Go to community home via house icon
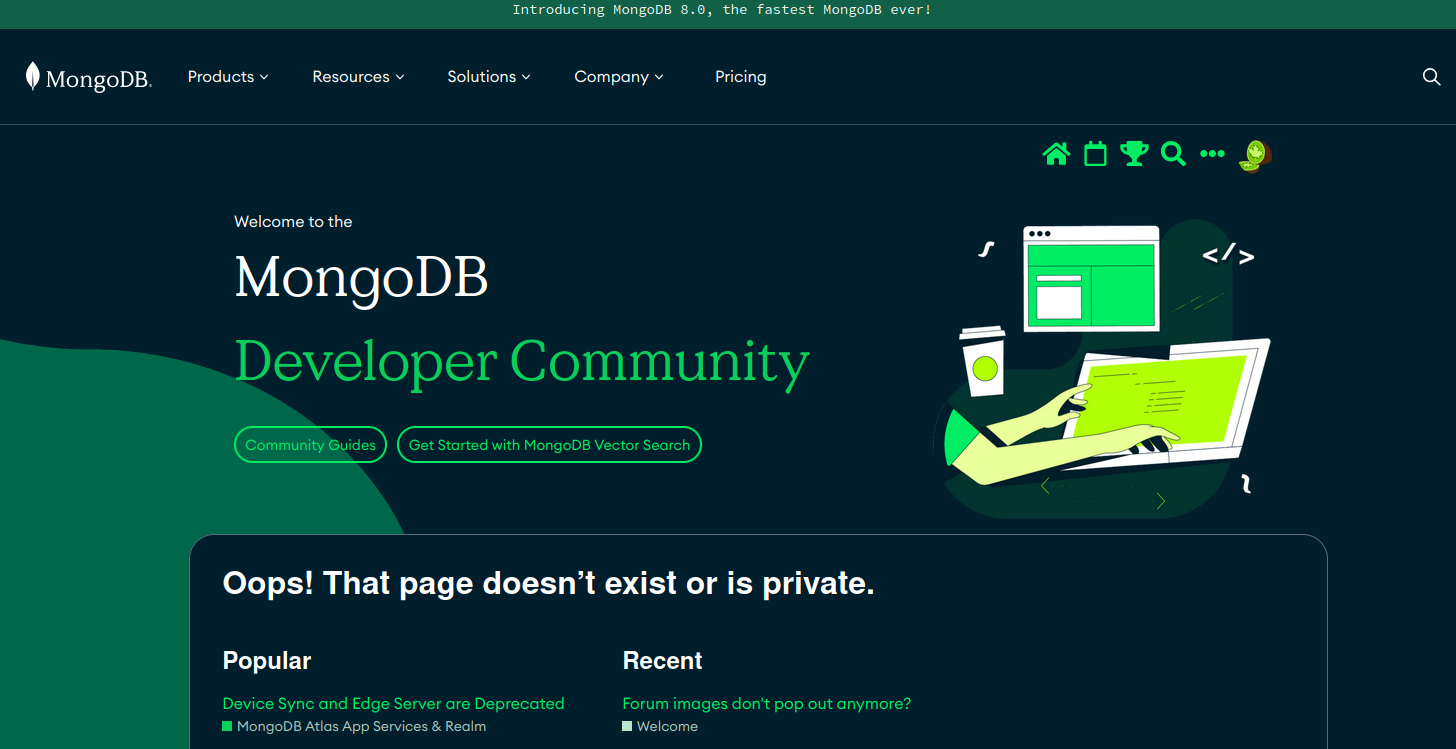Image resolution: width=1456 pixels, height=749 pixels. point(1056,154)
